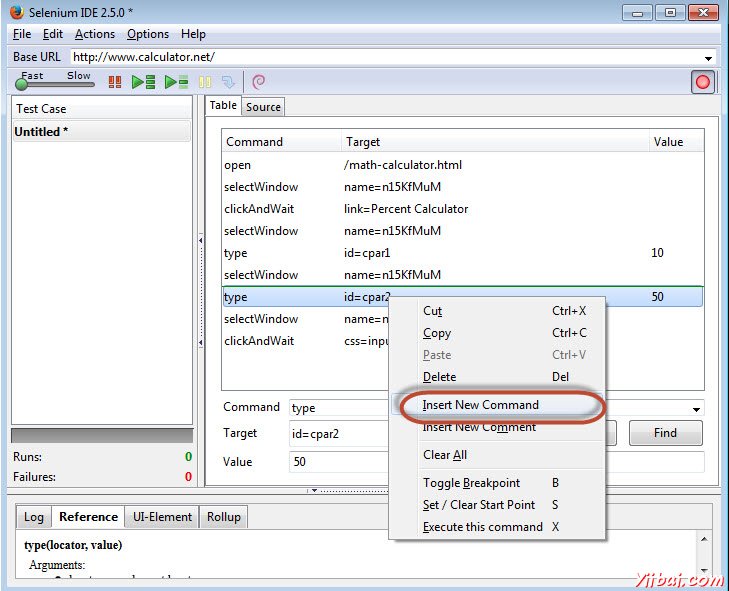729x591 pixels.
Task: Click the Base URL input field
Action: click(x=386, y=57)
